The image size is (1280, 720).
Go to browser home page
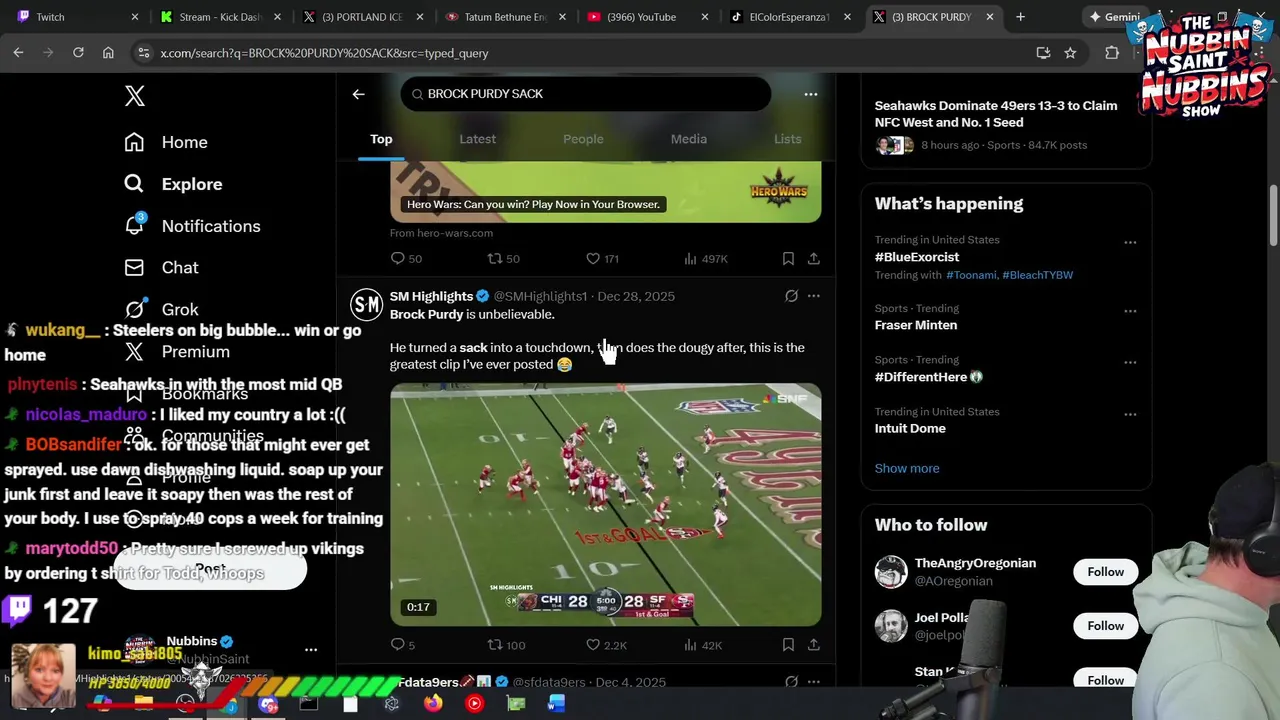tap(108, 53)
